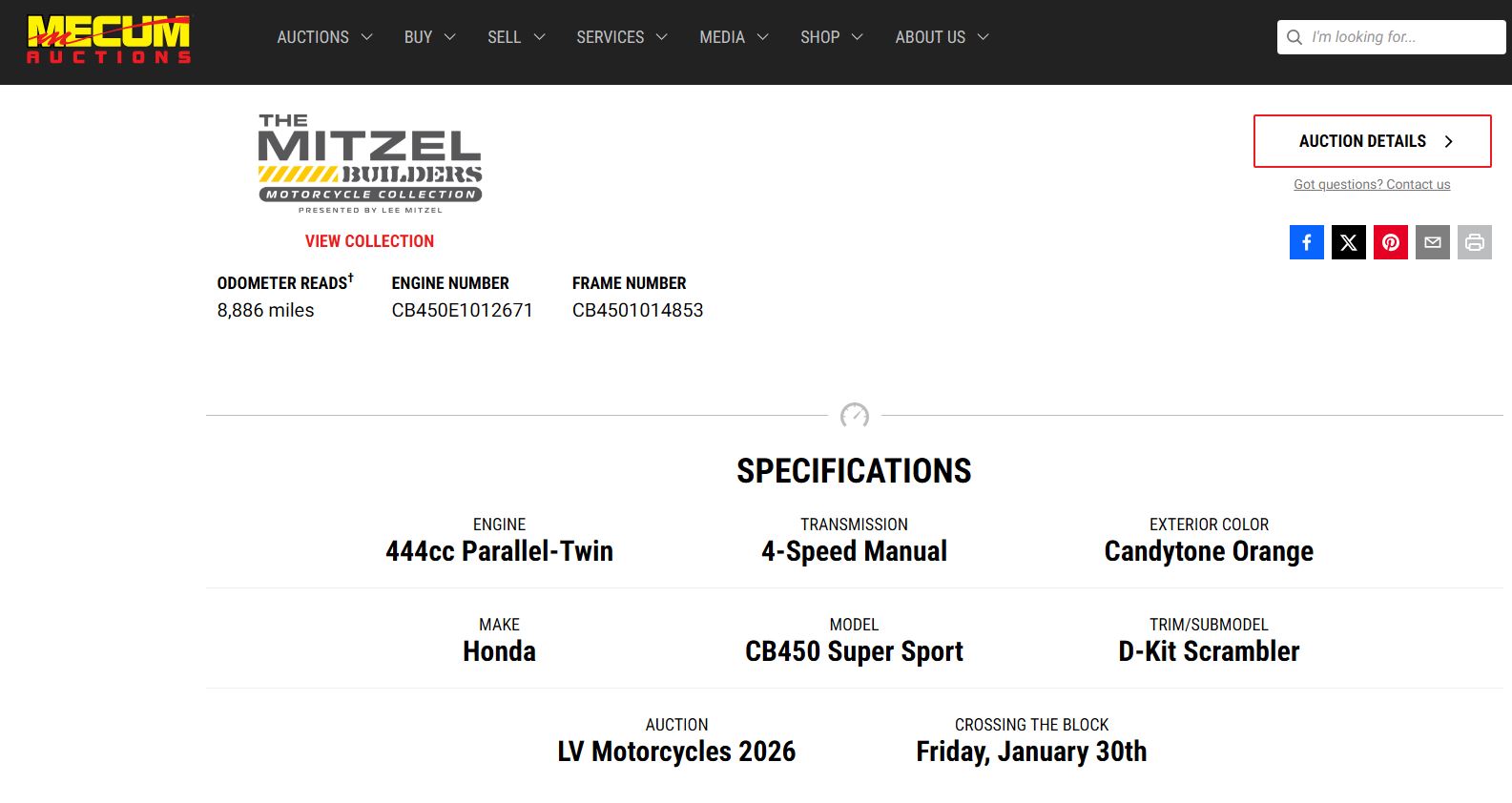Share listing on X (Twitter)
The width and height of the screenshot is (1512, 803).
point(1348,242)
